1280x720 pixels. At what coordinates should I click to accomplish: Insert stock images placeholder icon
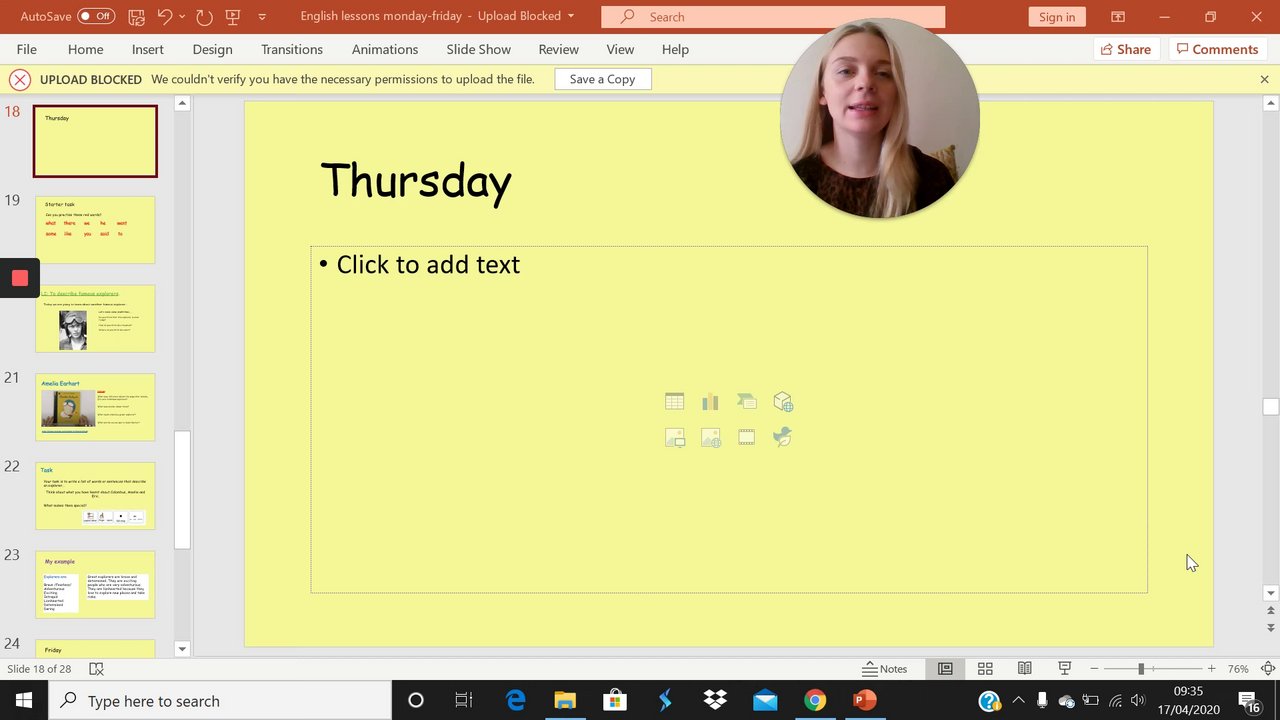[711, 438]
